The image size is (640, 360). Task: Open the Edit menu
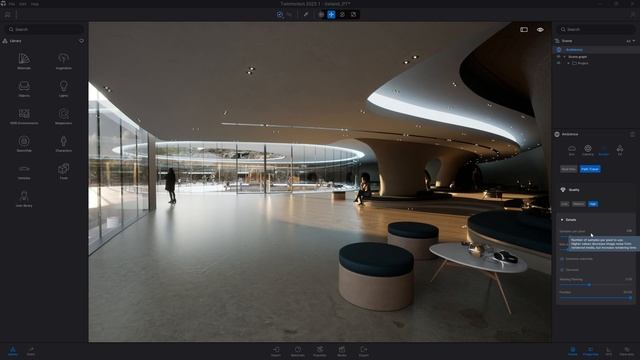[x=23, y=4]
